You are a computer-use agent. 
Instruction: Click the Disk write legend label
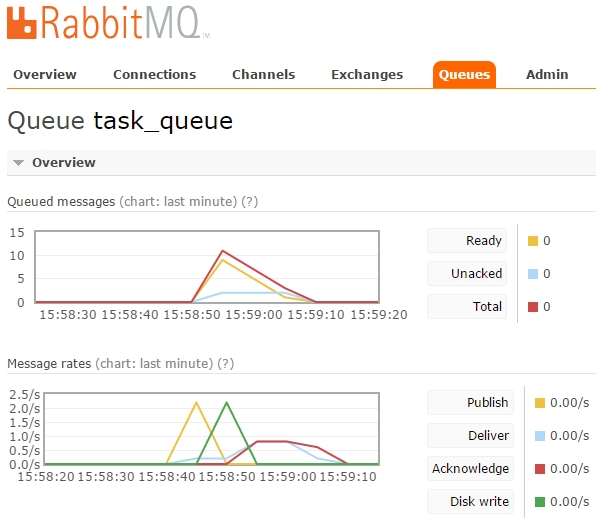[x=471, y=501]
